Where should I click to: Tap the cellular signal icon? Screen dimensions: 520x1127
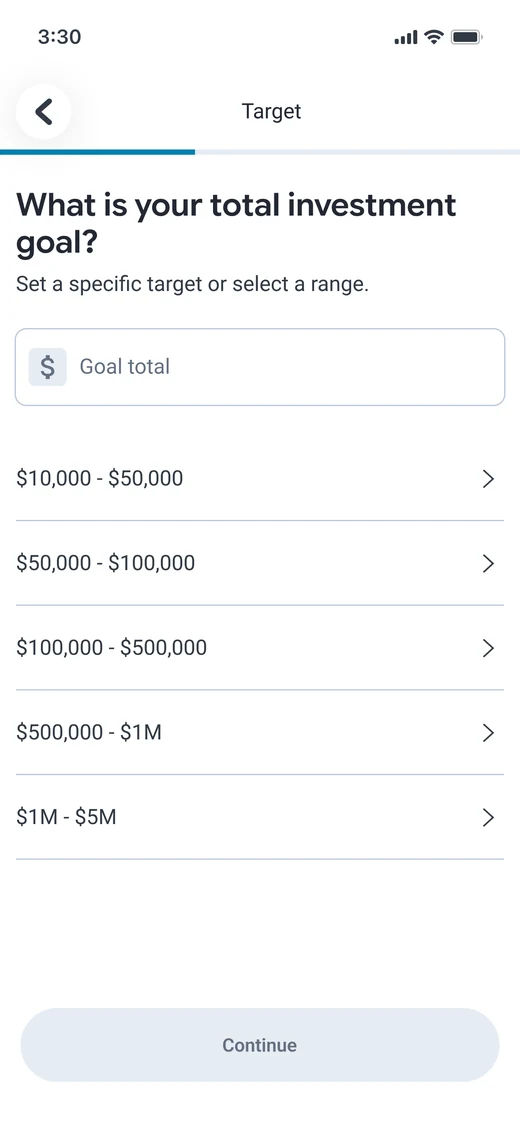click(x=406, y=37)
